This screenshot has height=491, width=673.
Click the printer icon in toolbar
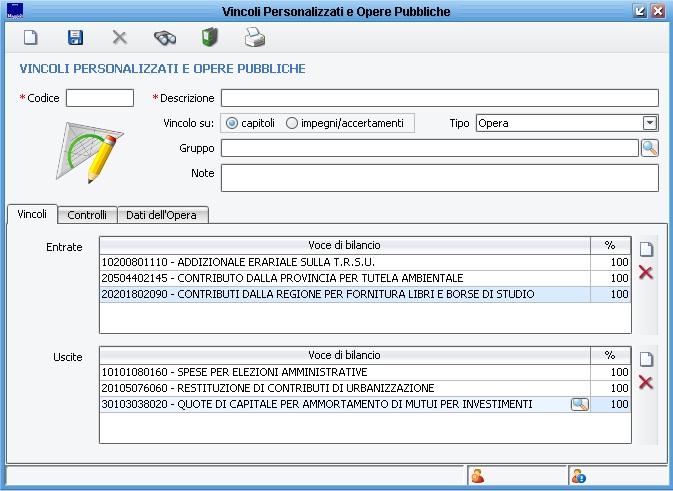tap(255, 38)
